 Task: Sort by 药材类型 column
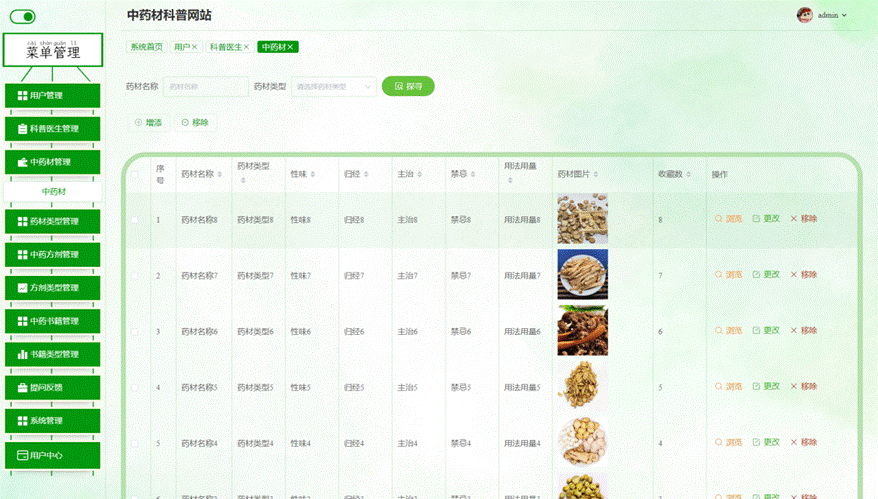tap(243, 180)
